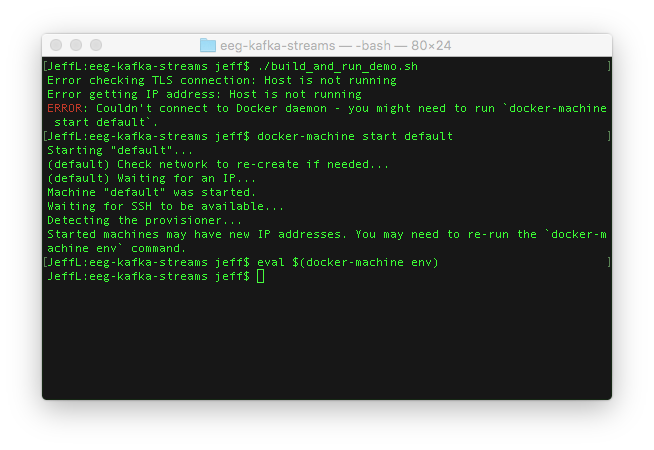Click the line '(default) Waiting for an IP...'
This screenshot has width=654, height=450.
[151, 178]
